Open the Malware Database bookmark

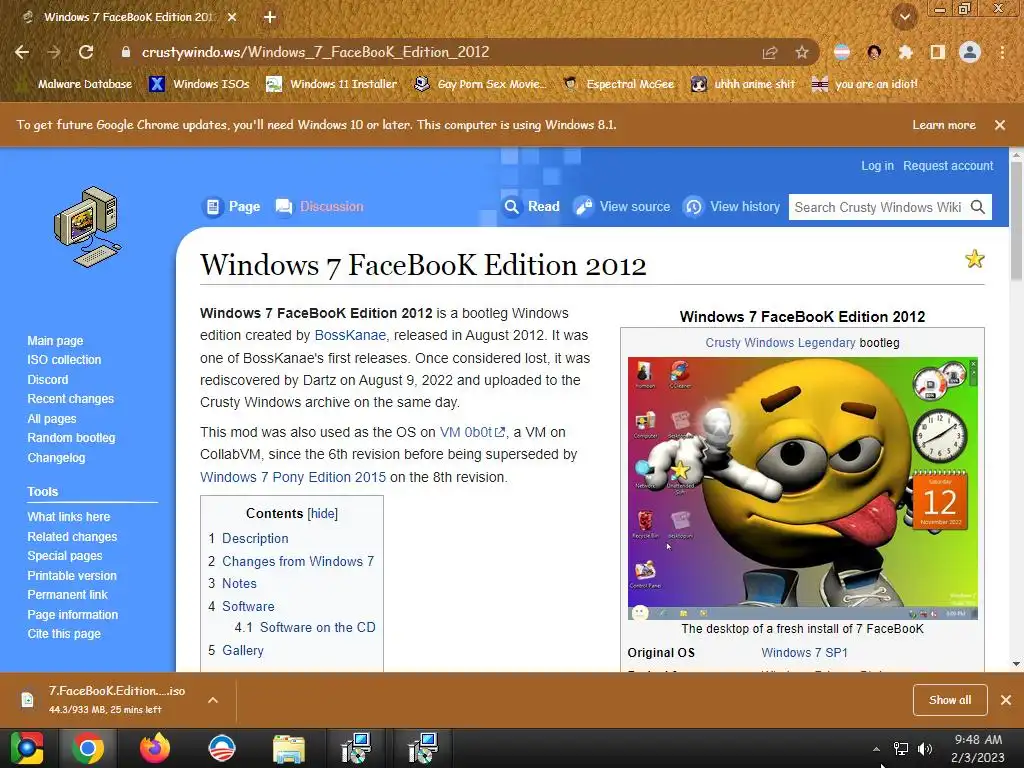[x=76, y=84]
